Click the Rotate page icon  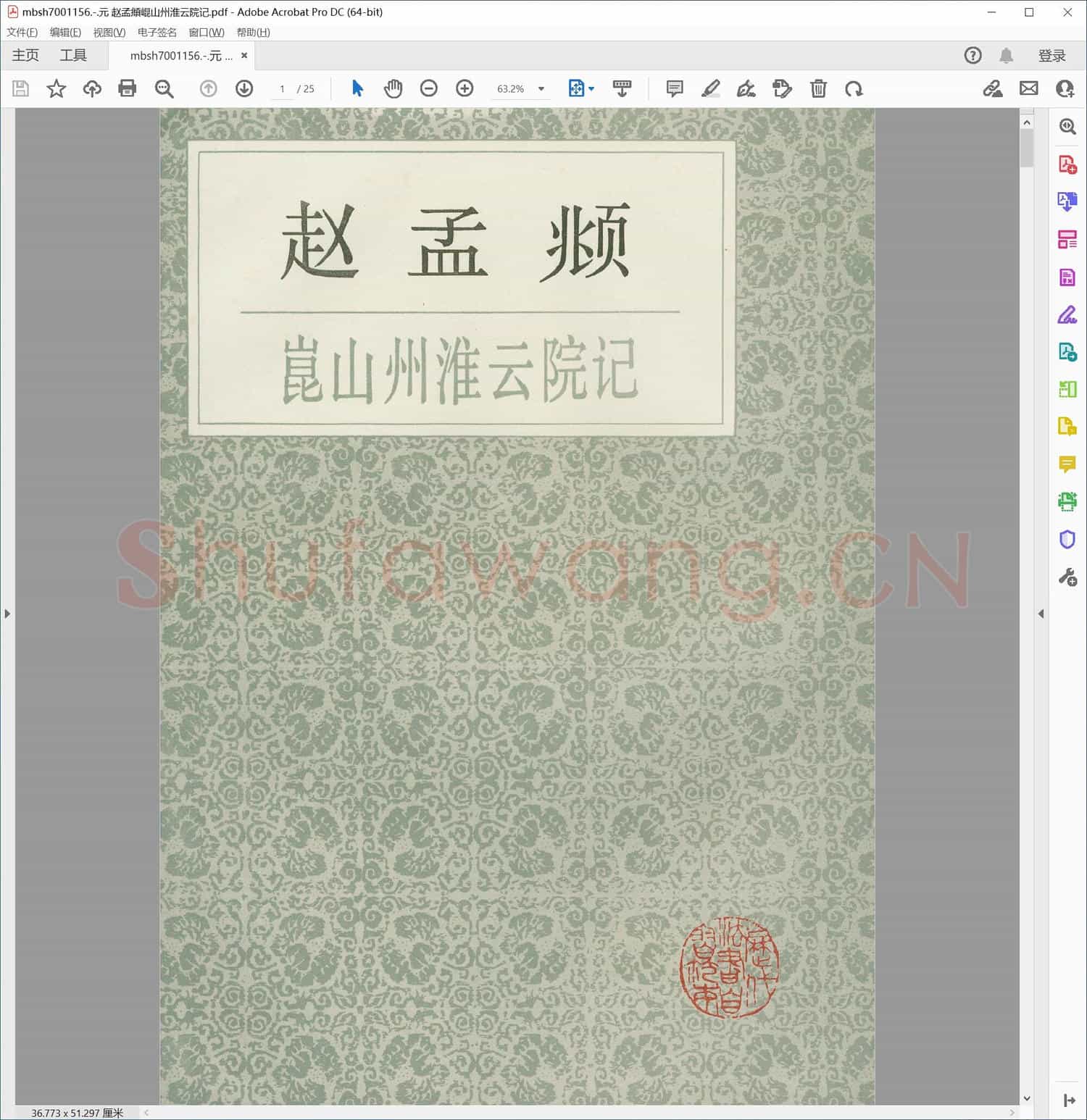tap(854, 88)
